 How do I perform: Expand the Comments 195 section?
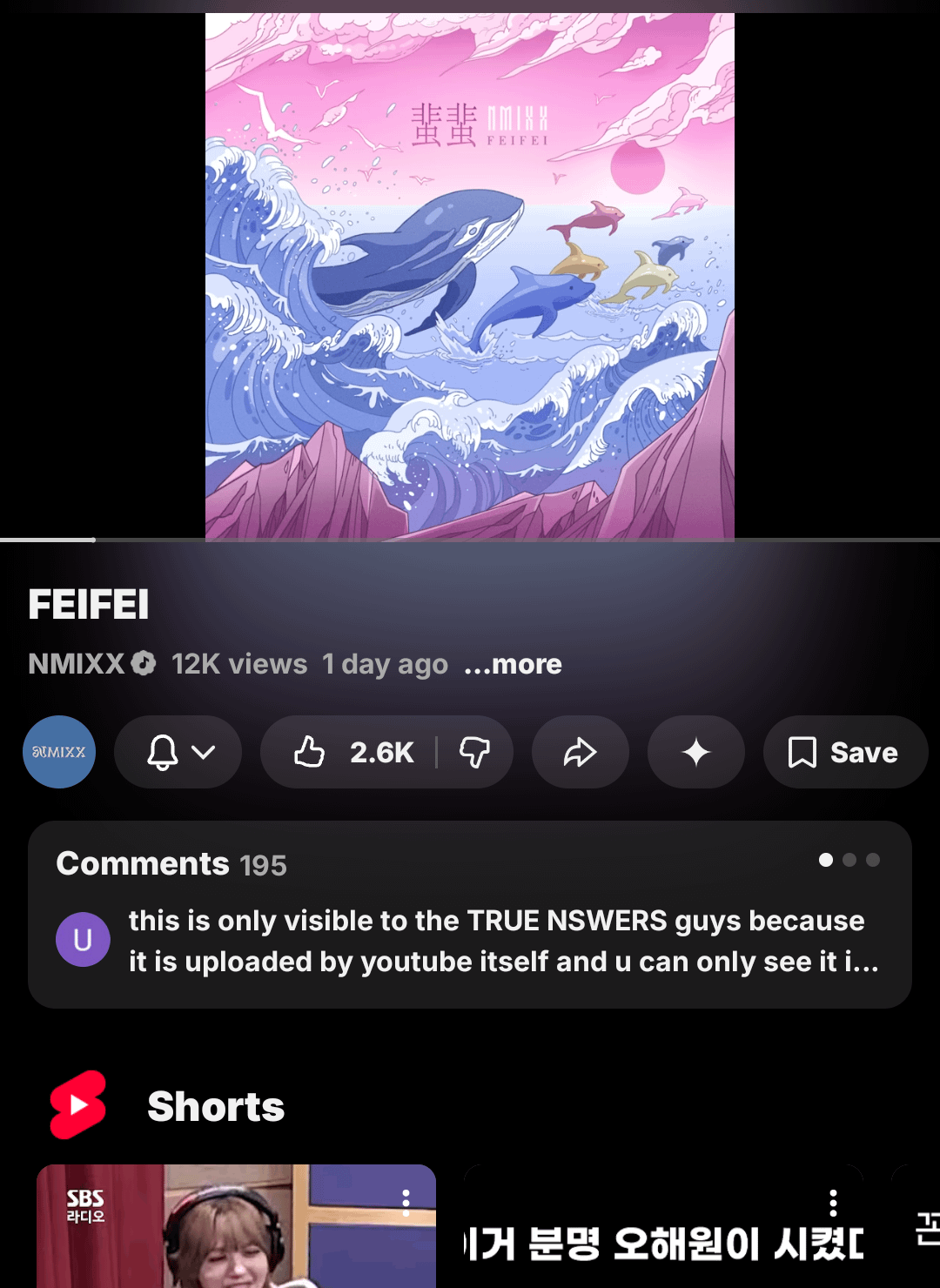(470, 915)
